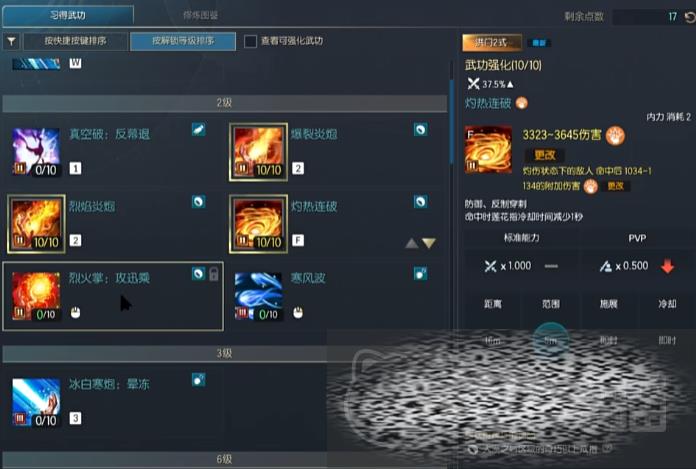Viewport: 696px width, 469px height.
Task: Click the reset points arrow icon
Action: (x=689, y=17)
